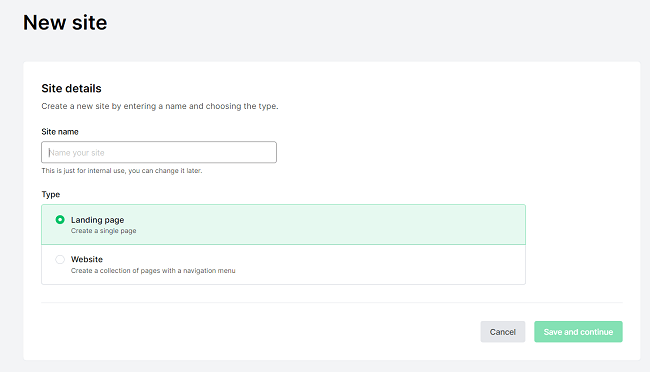Click the Cancel button
The height and width of the screenshot is (372, 650).
coord(502,332)
